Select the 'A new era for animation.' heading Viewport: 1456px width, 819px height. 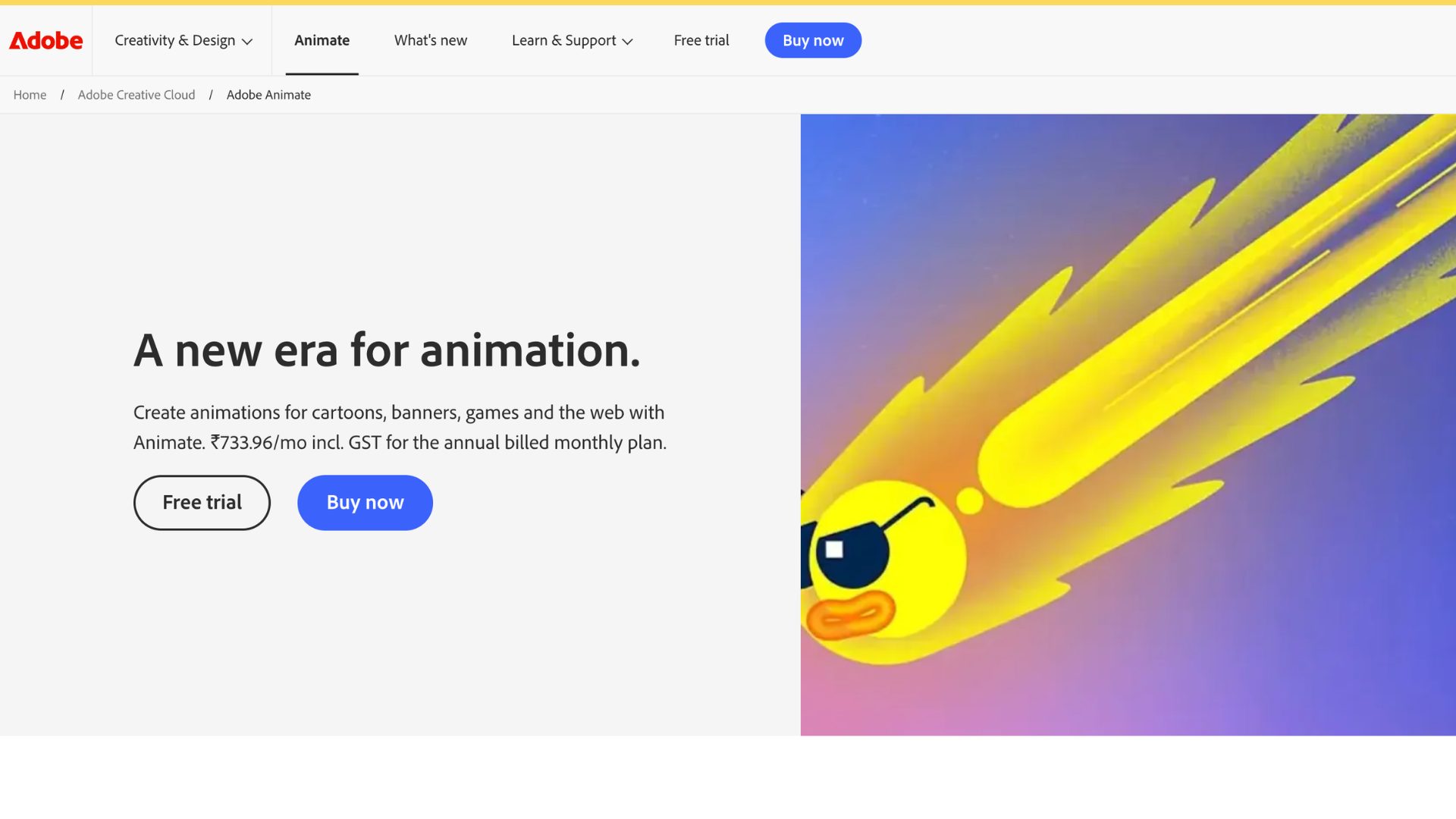(387, 350)
